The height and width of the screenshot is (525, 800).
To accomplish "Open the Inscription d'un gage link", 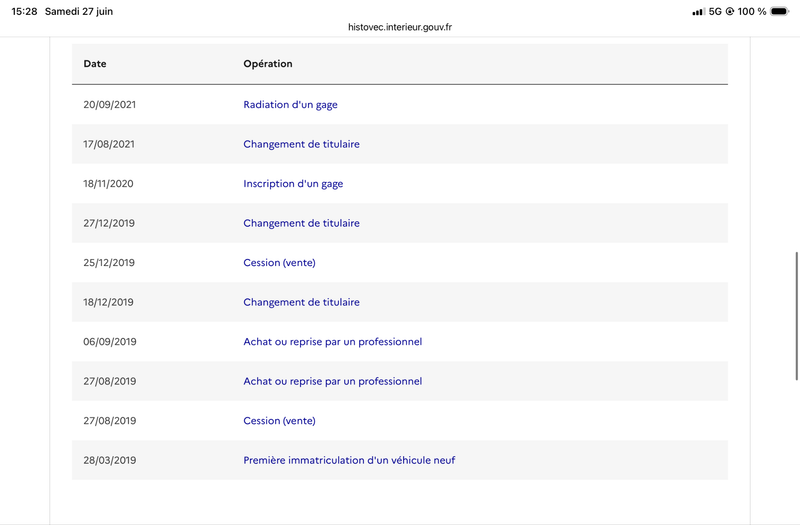I will 293,184.
